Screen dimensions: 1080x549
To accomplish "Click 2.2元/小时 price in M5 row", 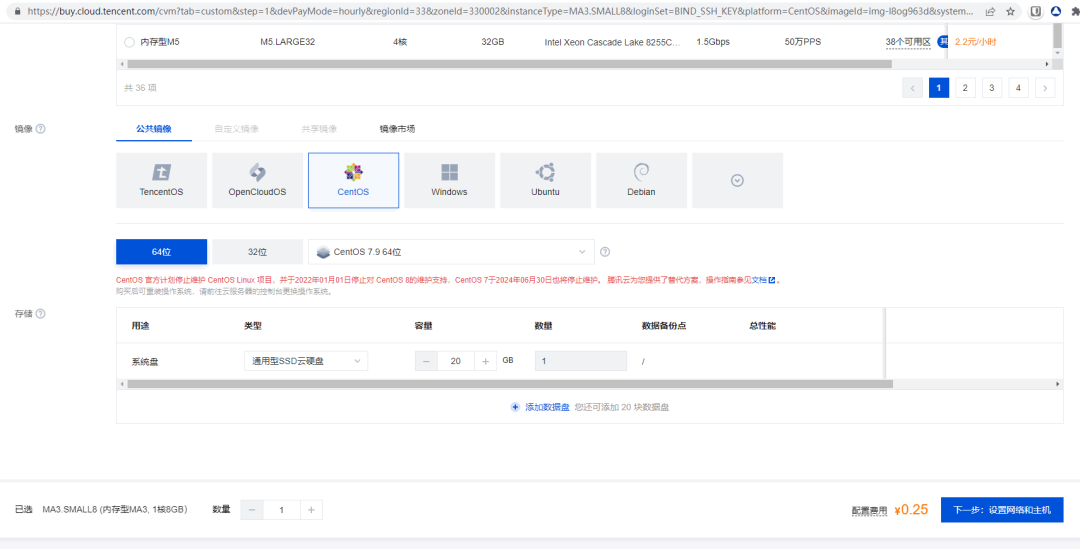I will (x=975, y=42).
